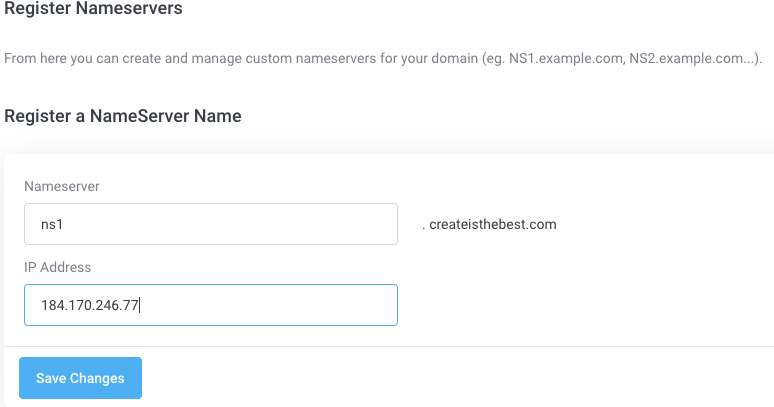Place cursor on the 184.170.246.77 address text
Screen dimensions: 774x407
90,305
